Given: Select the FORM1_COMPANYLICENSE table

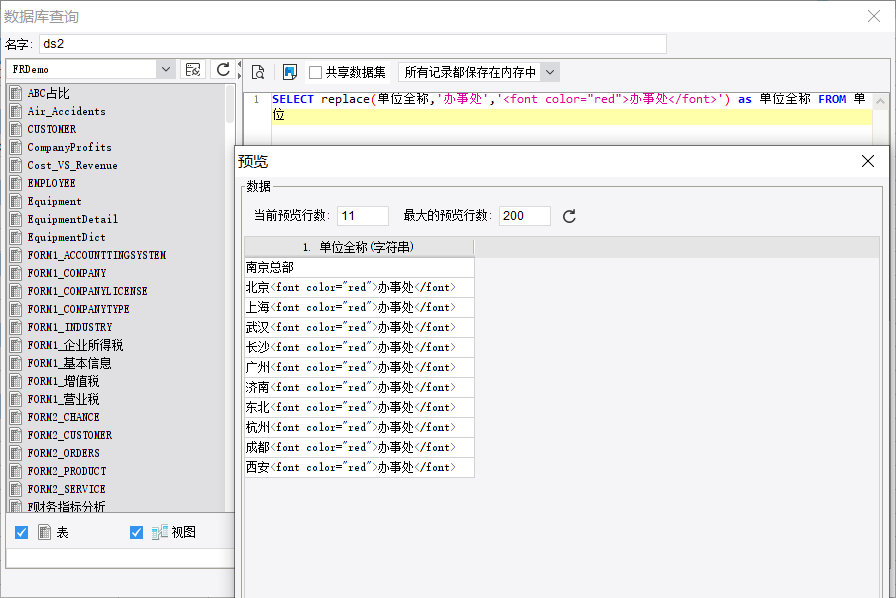Looking at the screenshot, I should click(x=117, y=292).
